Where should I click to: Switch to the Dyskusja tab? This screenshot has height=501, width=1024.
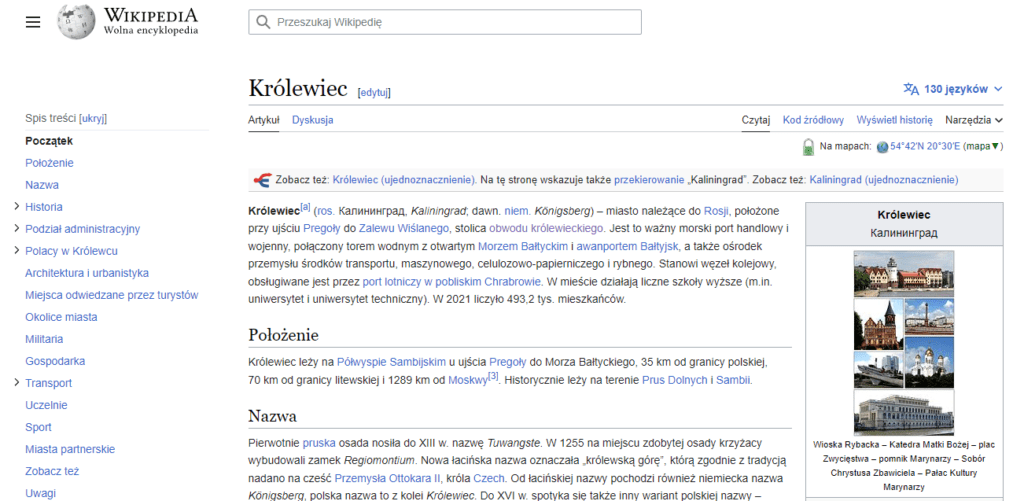312,120
